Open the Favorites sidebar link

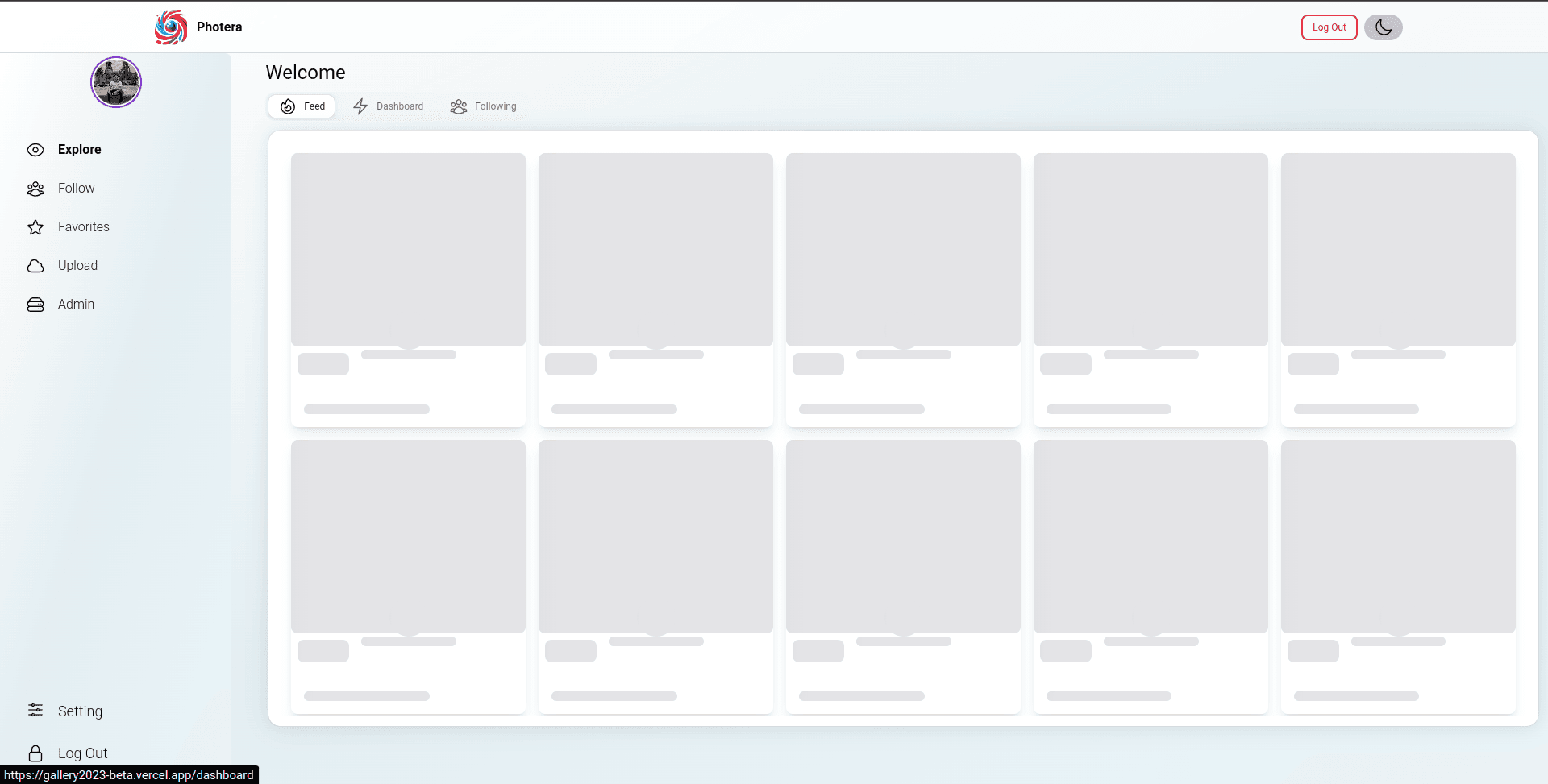(84, 227)
